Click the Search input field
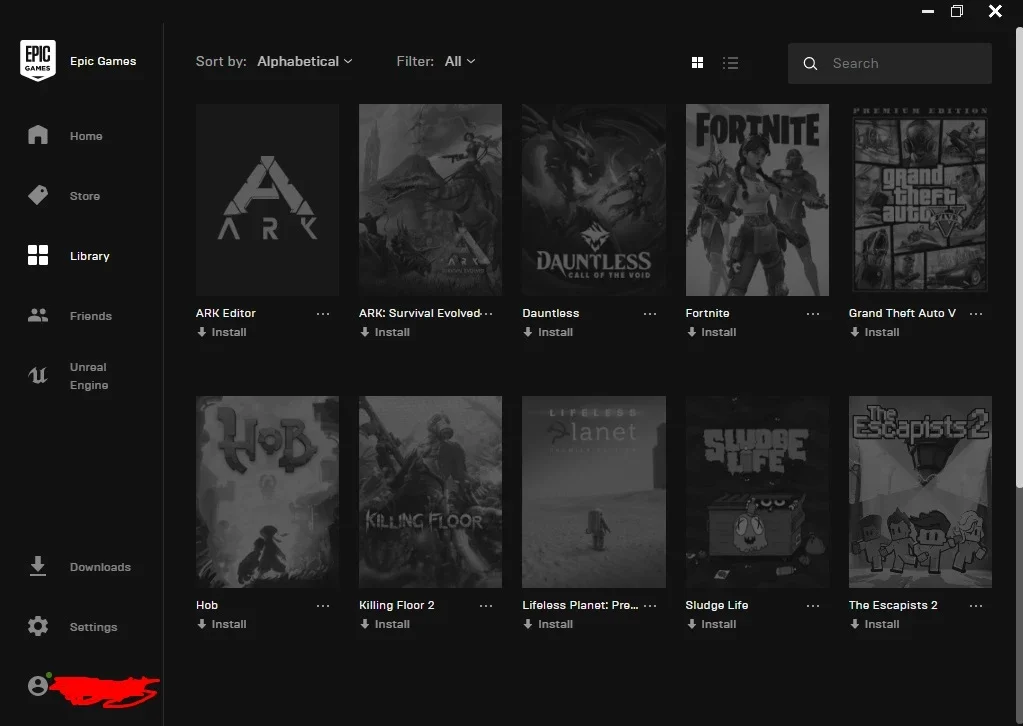The width and height of the screenshot is (1023, 726). tap(890, 63)
